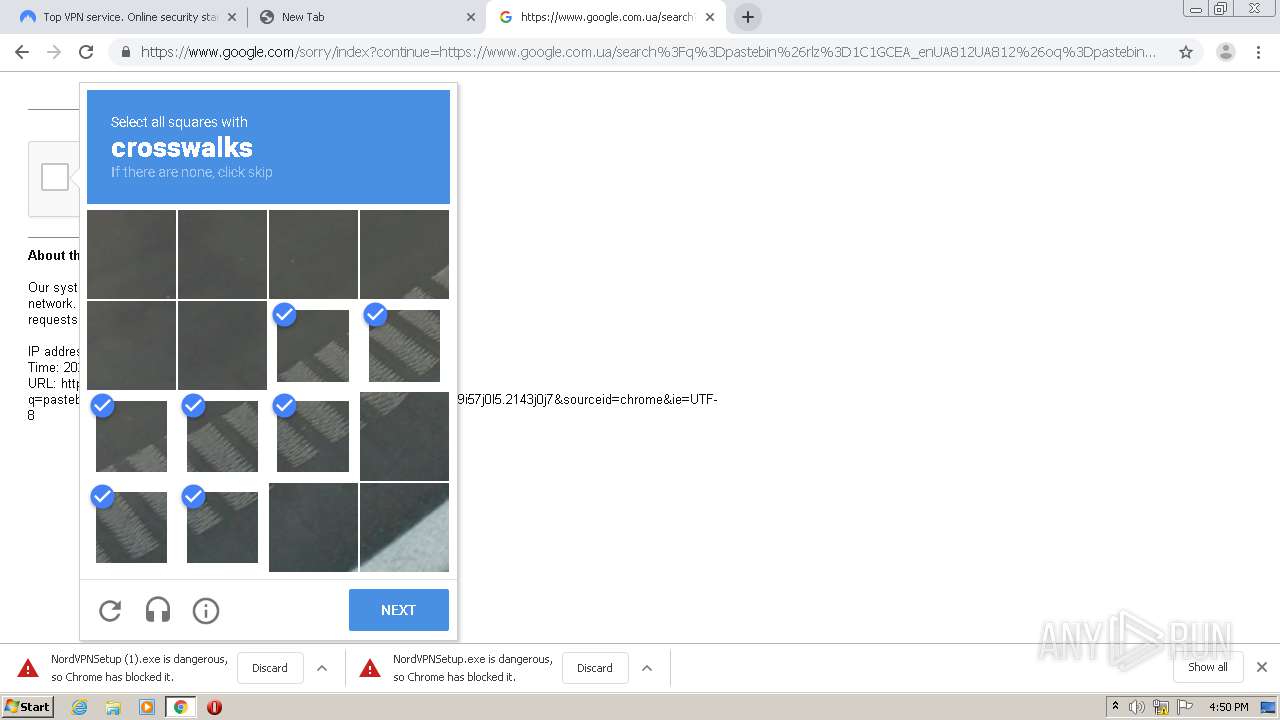Select unchecked tile in third row, fourth column
1280x720 pixels.
click(x=404, y=436)
